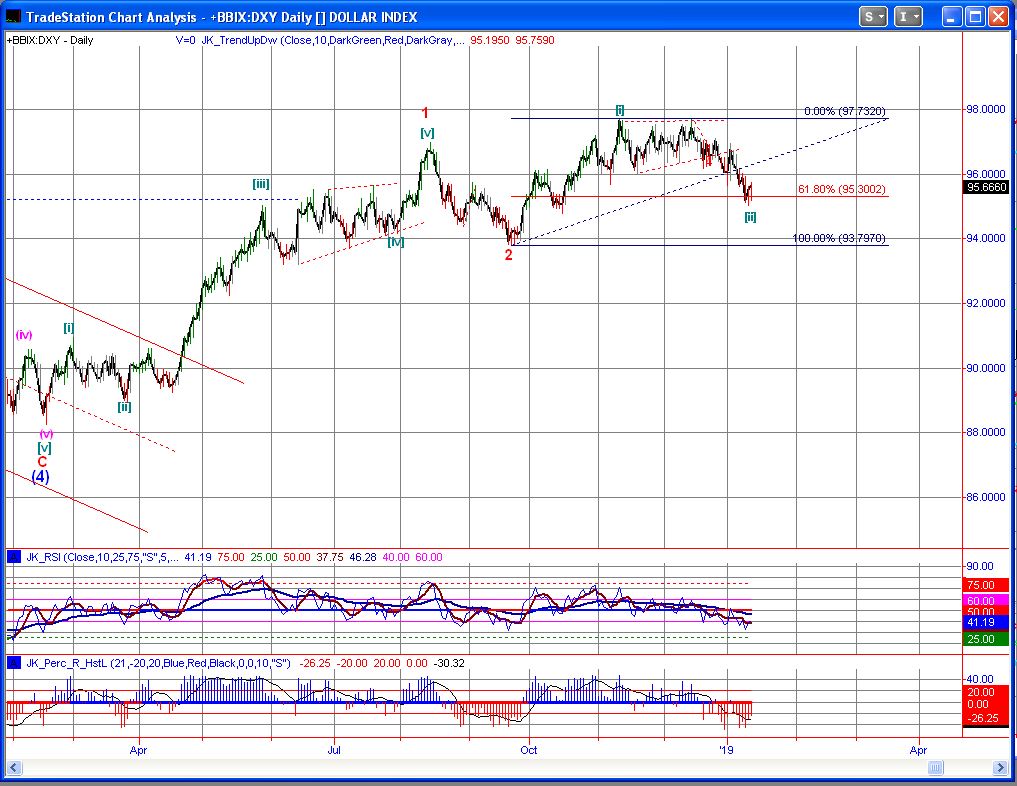Click the red wave '1' label
This screenshot has width=1017, height=786.
pyautogui.click(x=425, y=113)
